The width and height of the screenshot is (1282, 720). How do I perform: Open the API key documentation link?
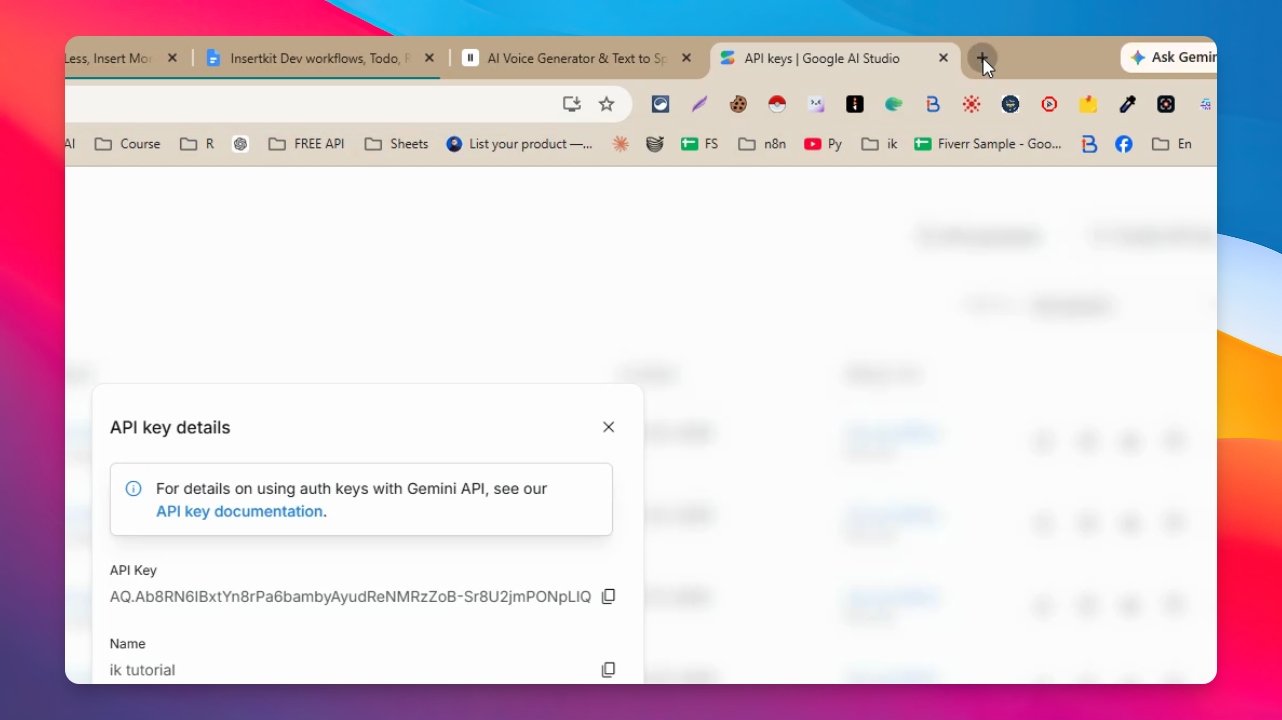(240, 511)
